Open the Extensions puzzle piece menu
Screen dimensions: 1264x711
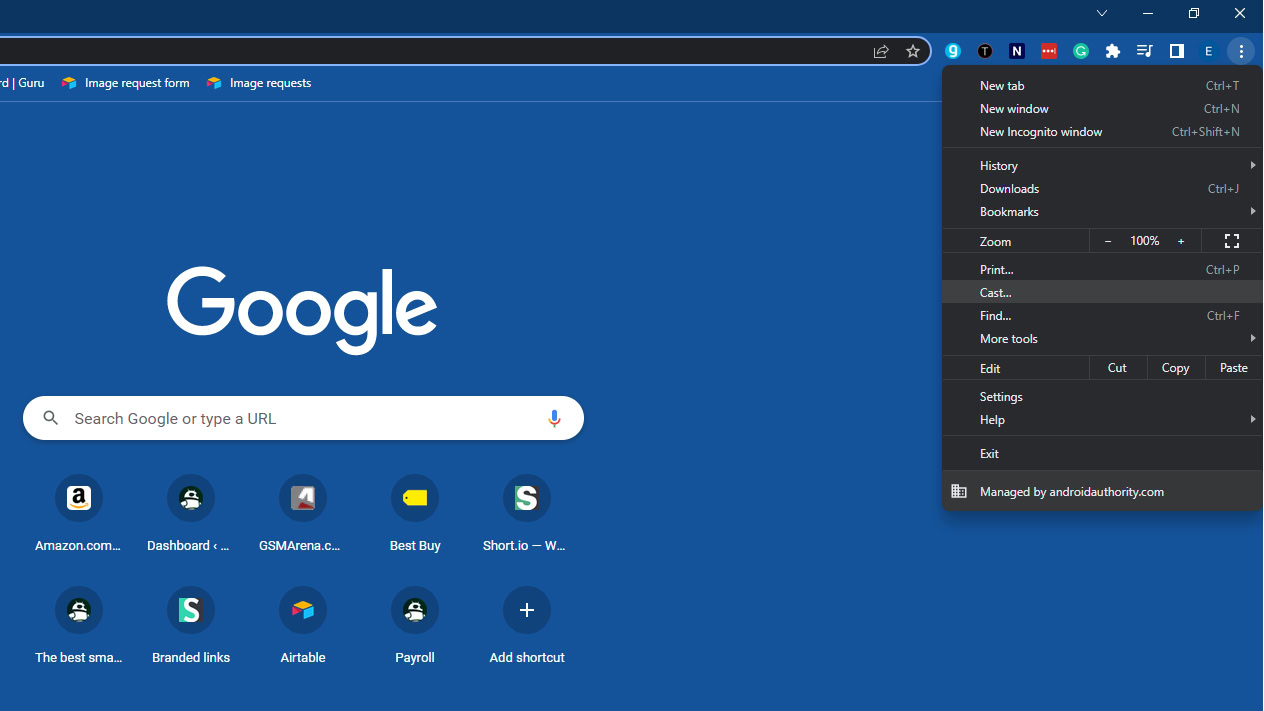pyautogui.click(x=1112, y=51)
